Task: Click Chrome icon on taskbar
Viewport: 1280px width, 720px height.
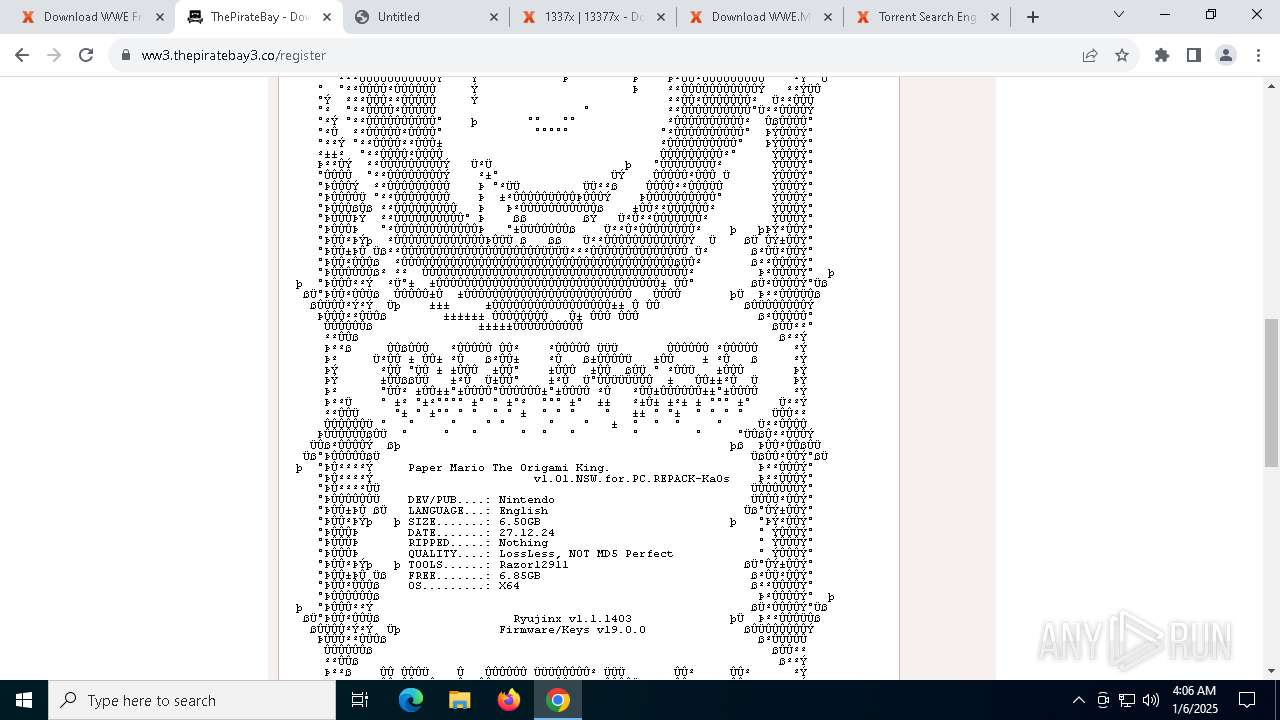Action: click(x=558, y=700)
